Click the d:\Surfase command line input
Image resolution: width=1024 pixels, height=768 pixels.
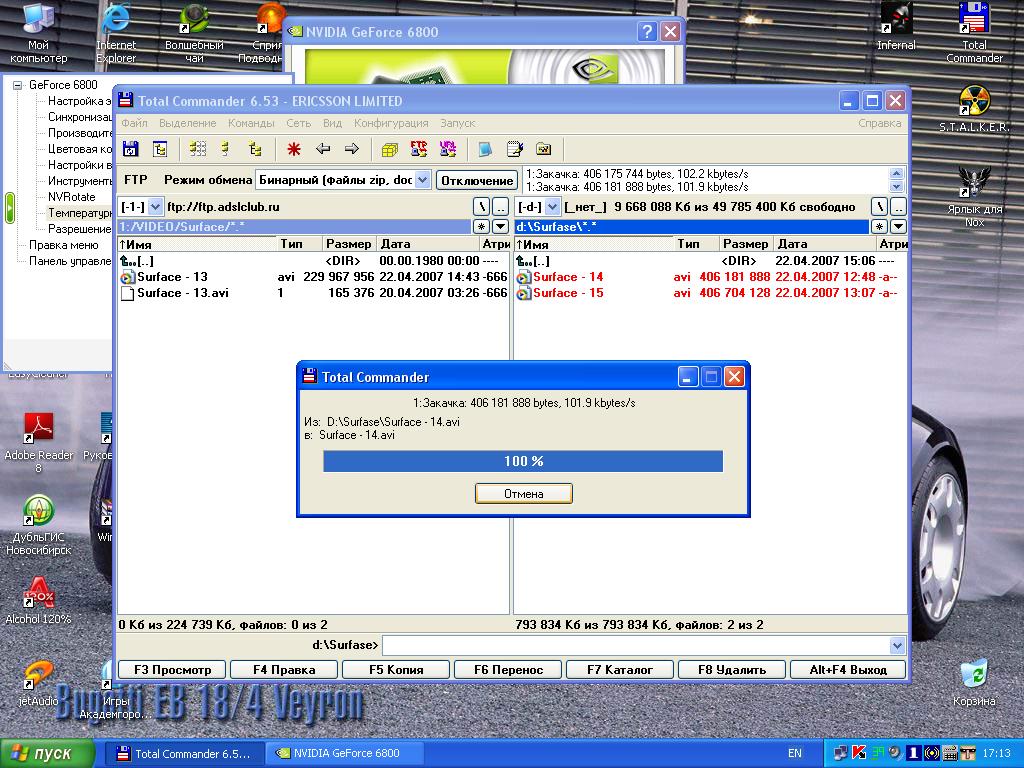(x=635, y=645)
